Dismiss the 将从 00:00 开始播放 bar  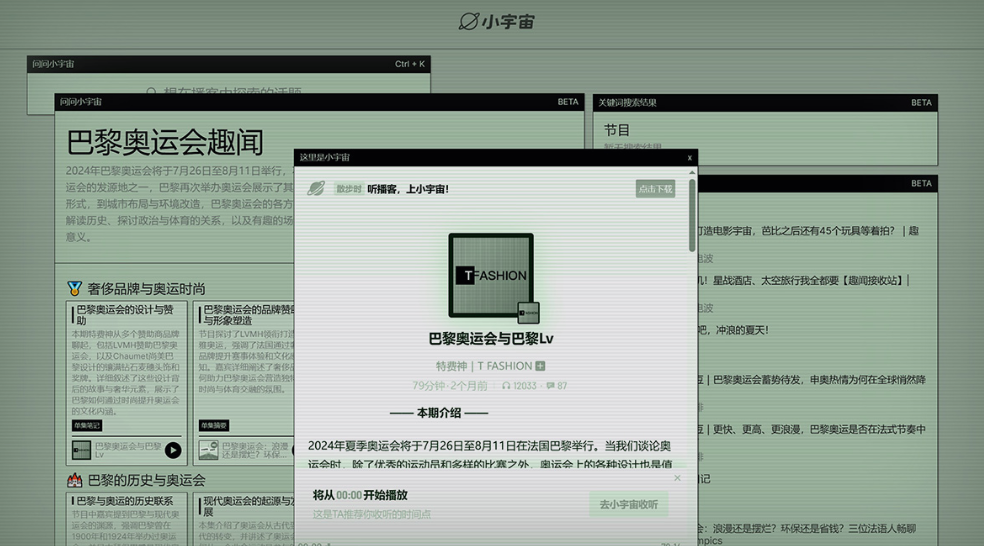(677, 478)
